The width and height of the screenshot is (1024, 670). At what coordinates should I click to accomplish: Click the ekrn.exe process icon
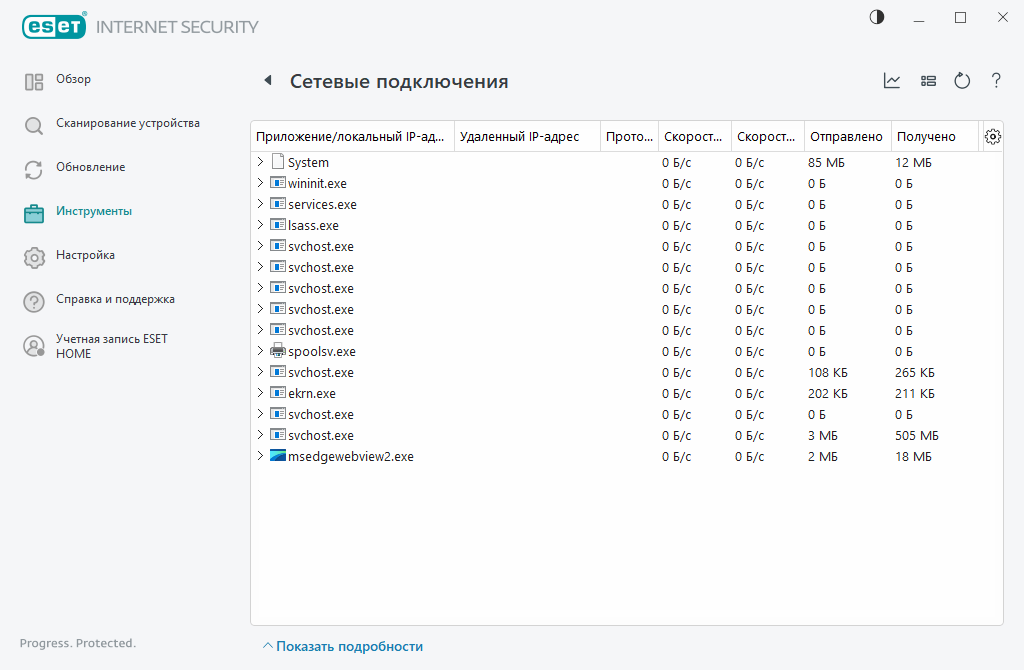pyautogui.click(x=278, y=392)
